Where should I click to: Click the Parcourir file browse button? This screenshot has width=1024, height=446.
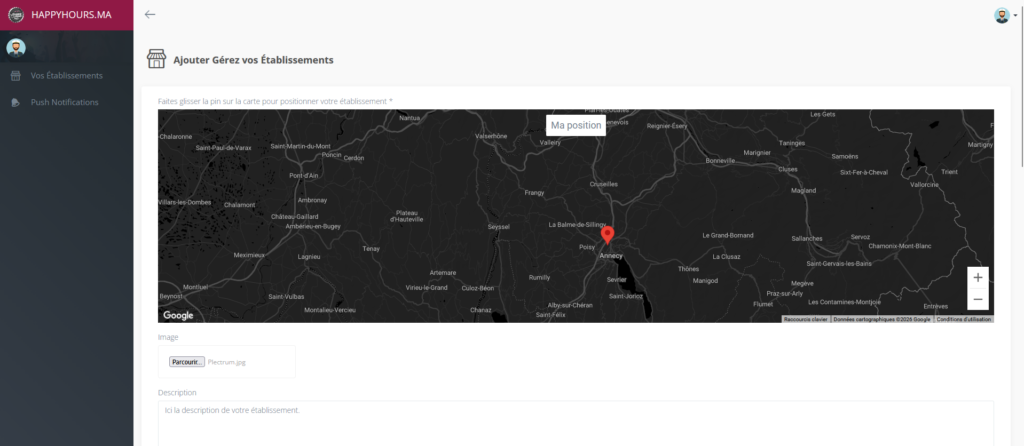click(187, 362)
